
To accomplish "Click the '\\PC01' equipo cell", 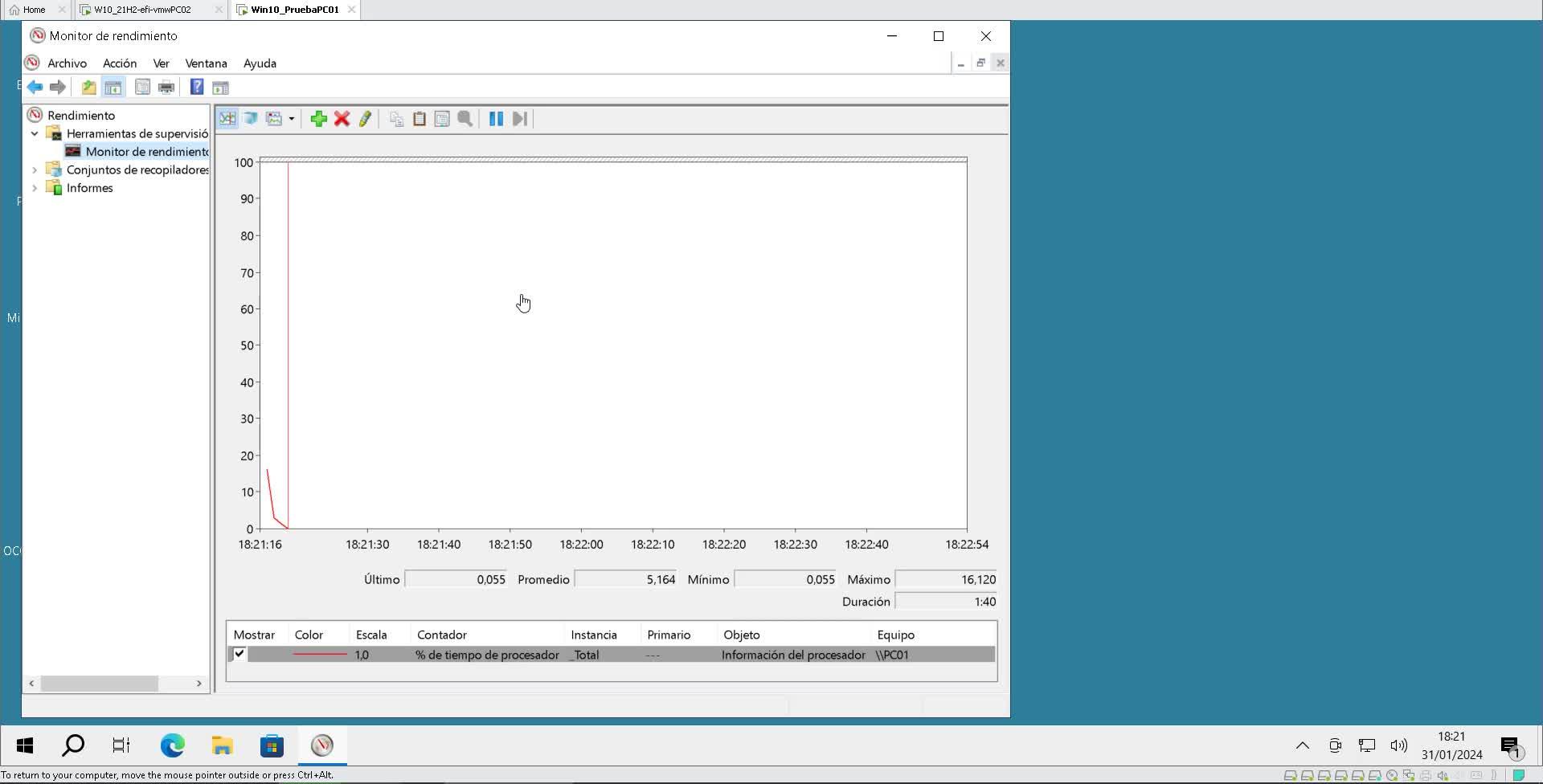I will [892, 655].
